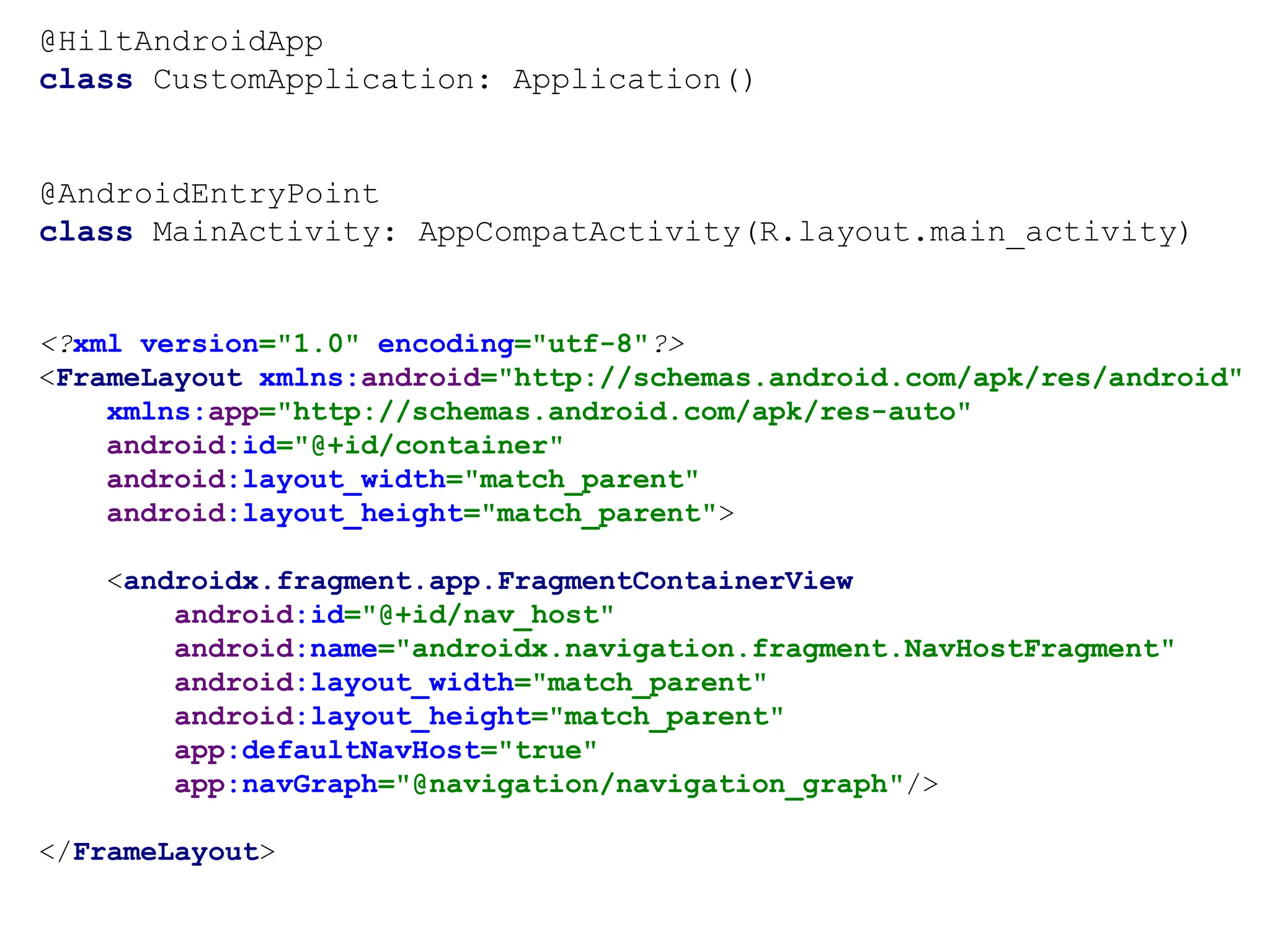The width and height of the screenshot is (1270, 952).
Task: Click the opening FrameLayout tag name
Action: (149, 378)
